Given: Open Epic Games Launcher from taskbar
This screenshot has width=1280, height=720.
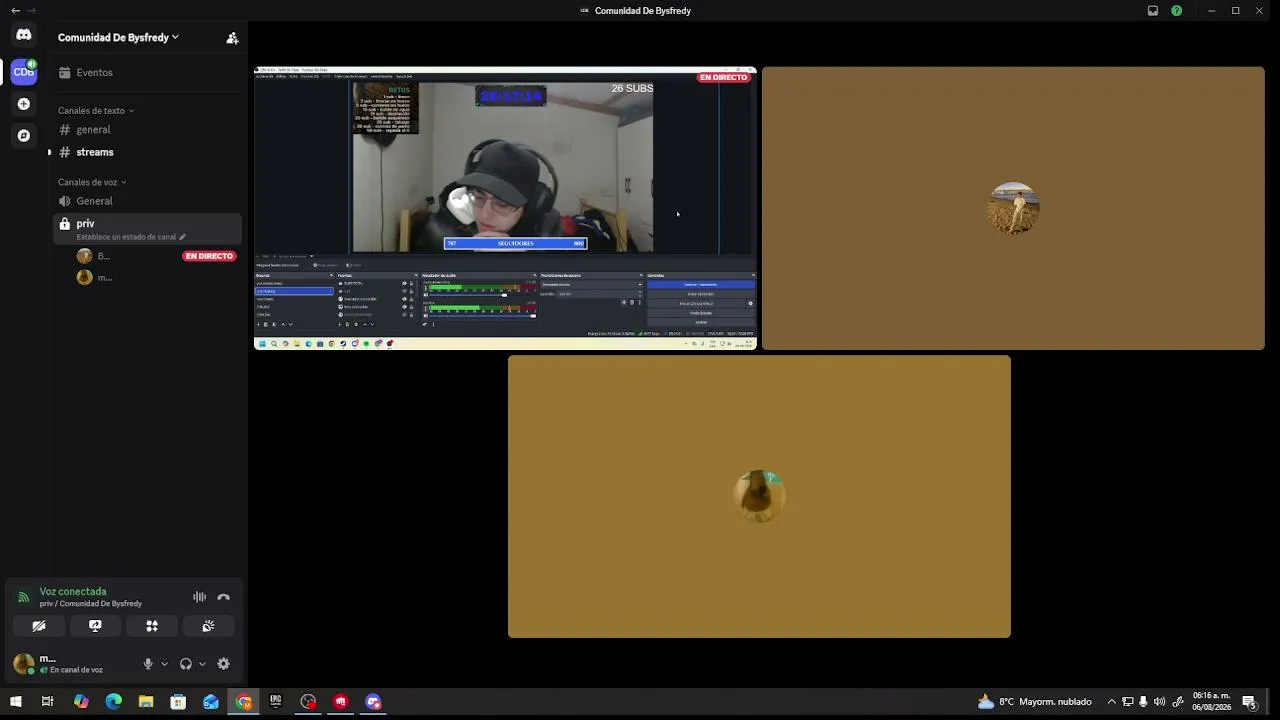Looking at the screenshot, I should point(276,702).
